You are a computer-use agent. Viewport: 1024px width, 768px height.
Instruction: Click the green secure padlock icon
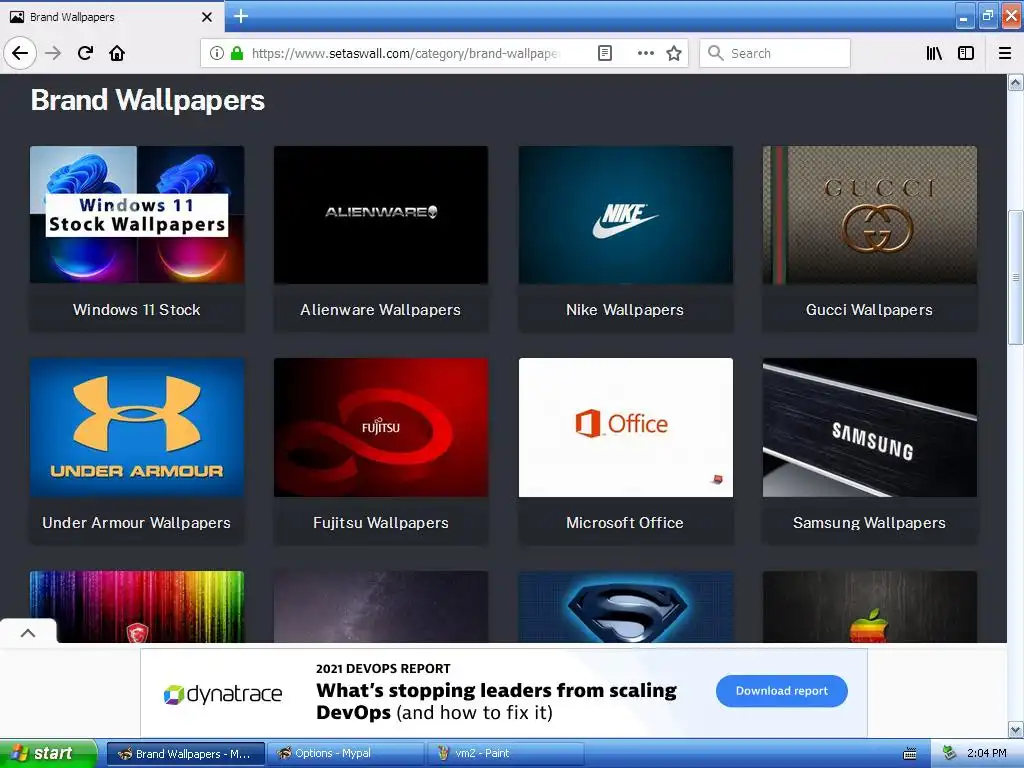(237, 53)
